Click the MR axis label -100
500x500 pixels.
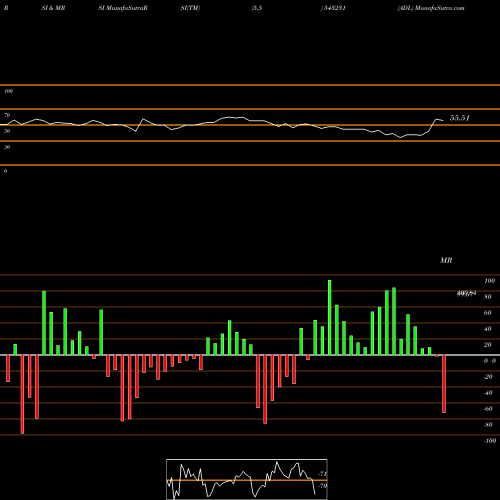click(490, 441)
